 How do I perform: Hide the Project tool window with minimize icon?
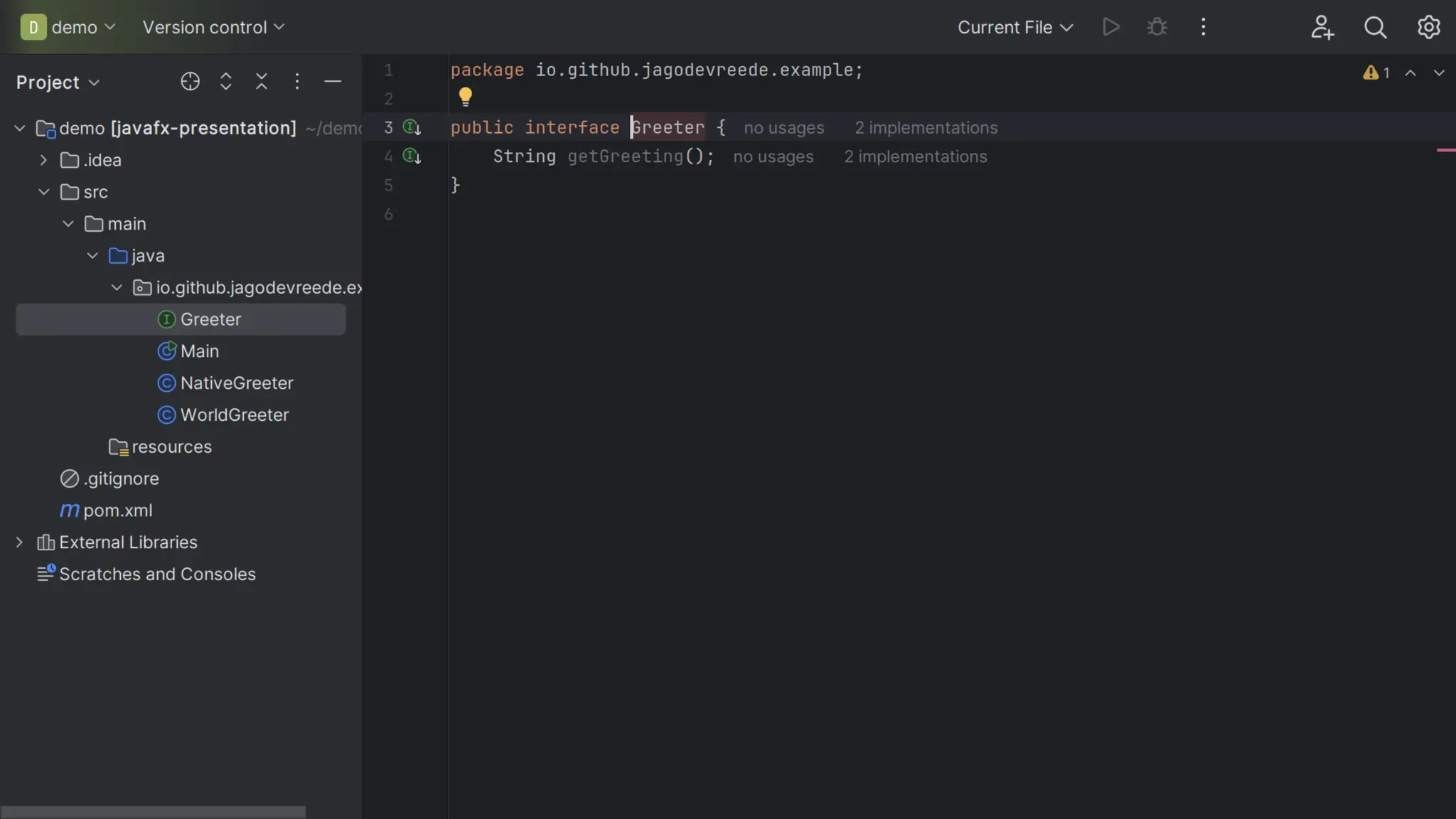click(333, 82)
